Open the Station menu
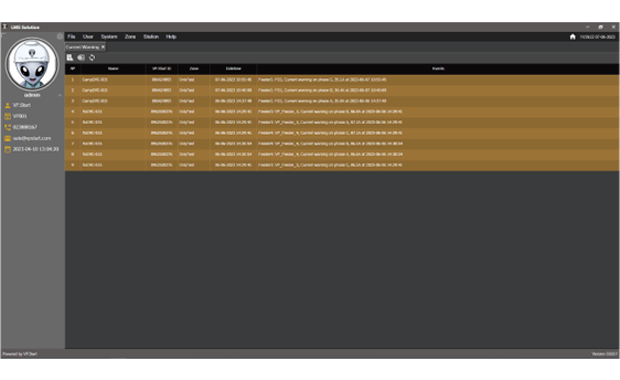Image resolution: width=620 pixels, height=380 pixels. [151, 37]
